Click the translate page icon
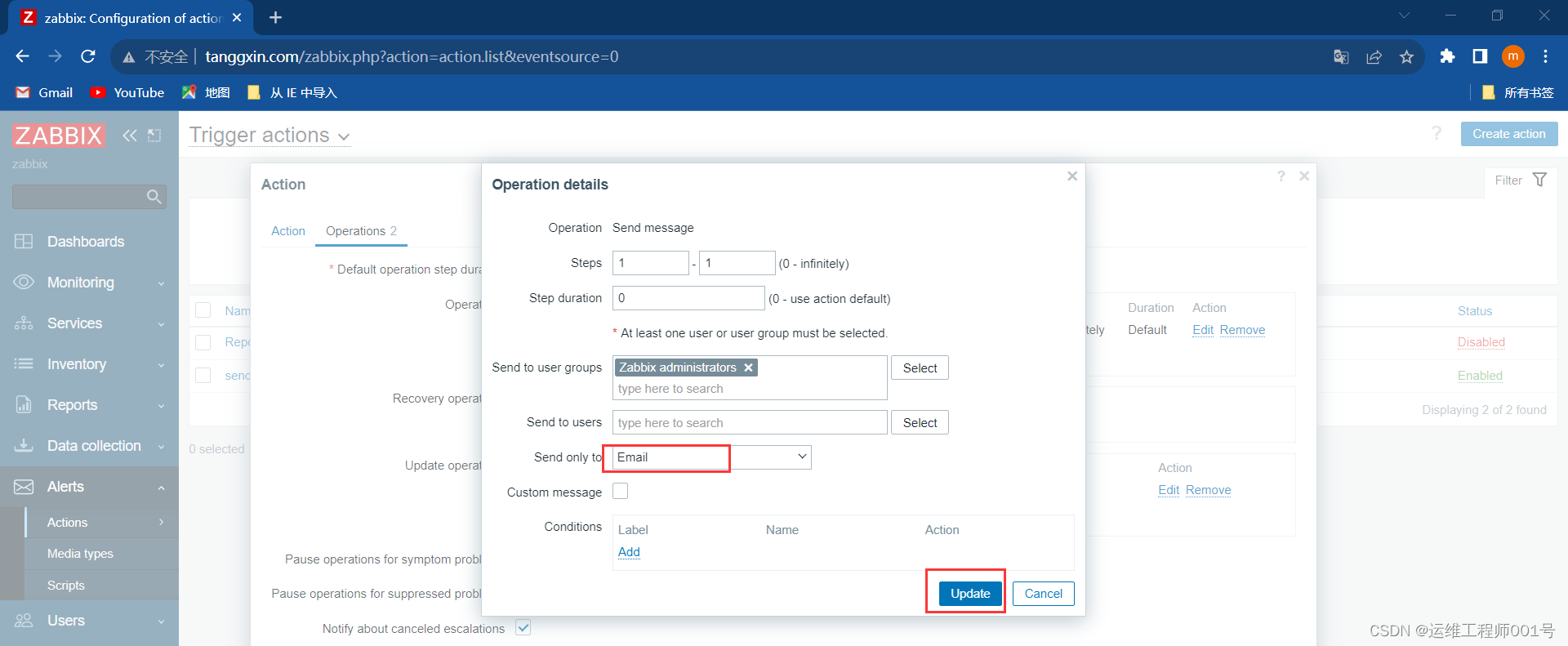 point(1341,56)
